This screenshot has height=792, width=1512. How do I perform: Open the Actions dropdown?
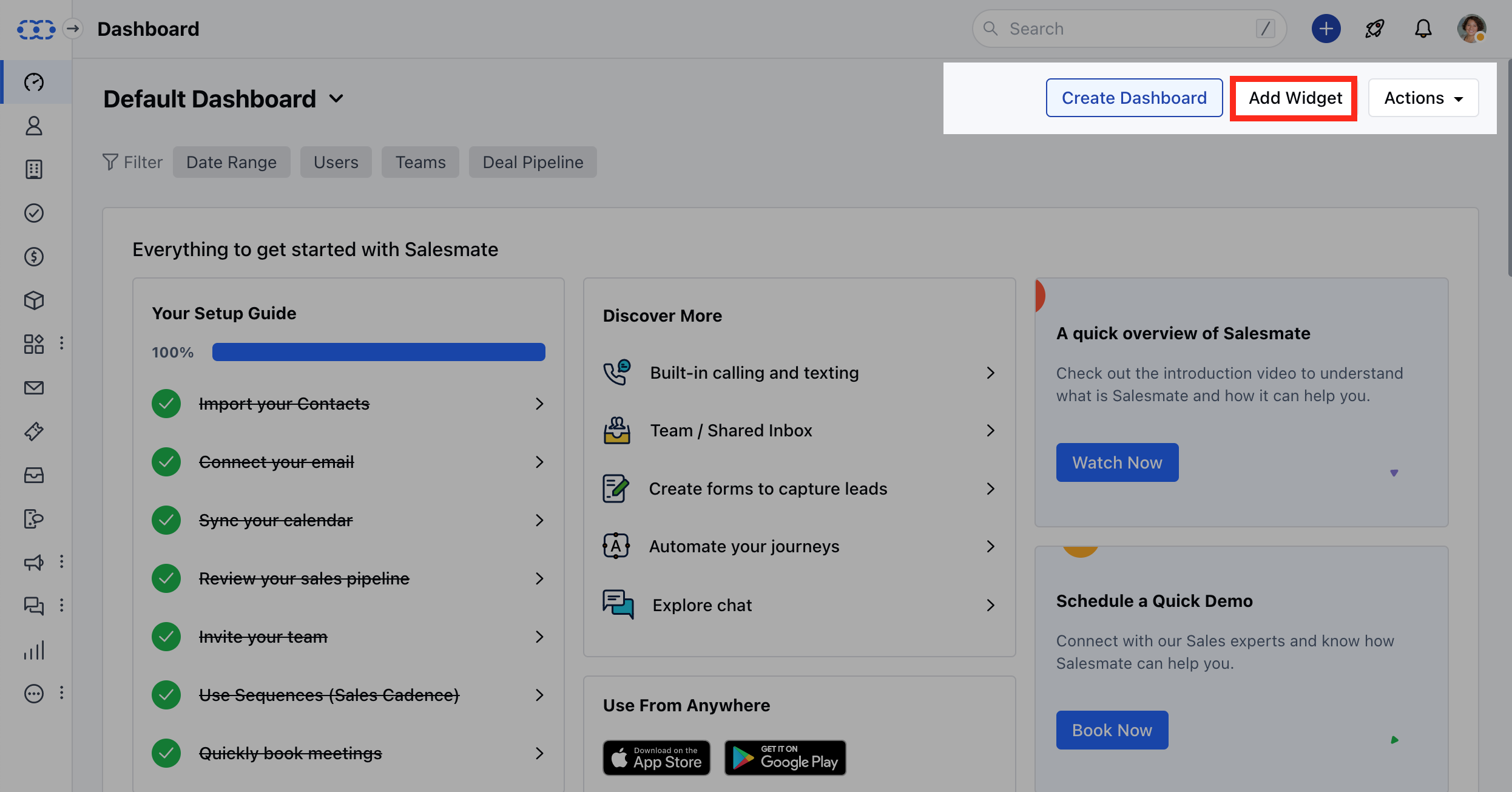point(1423,98)
